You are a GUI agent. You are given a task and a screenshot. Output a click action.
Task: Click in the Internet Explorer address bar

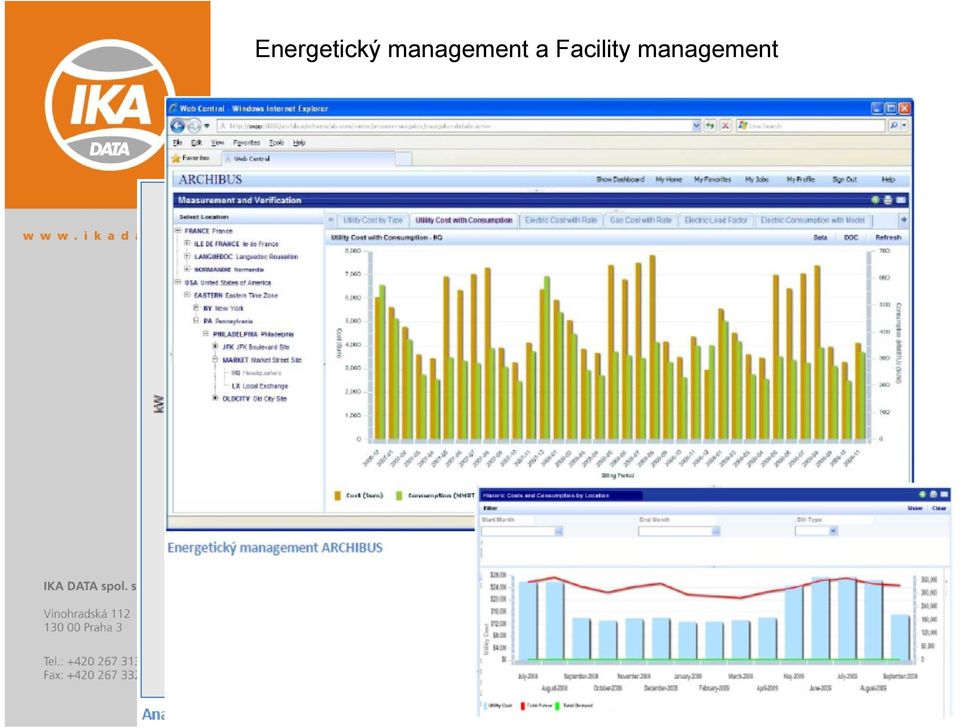pyautogui.click(x=459, y=126)
